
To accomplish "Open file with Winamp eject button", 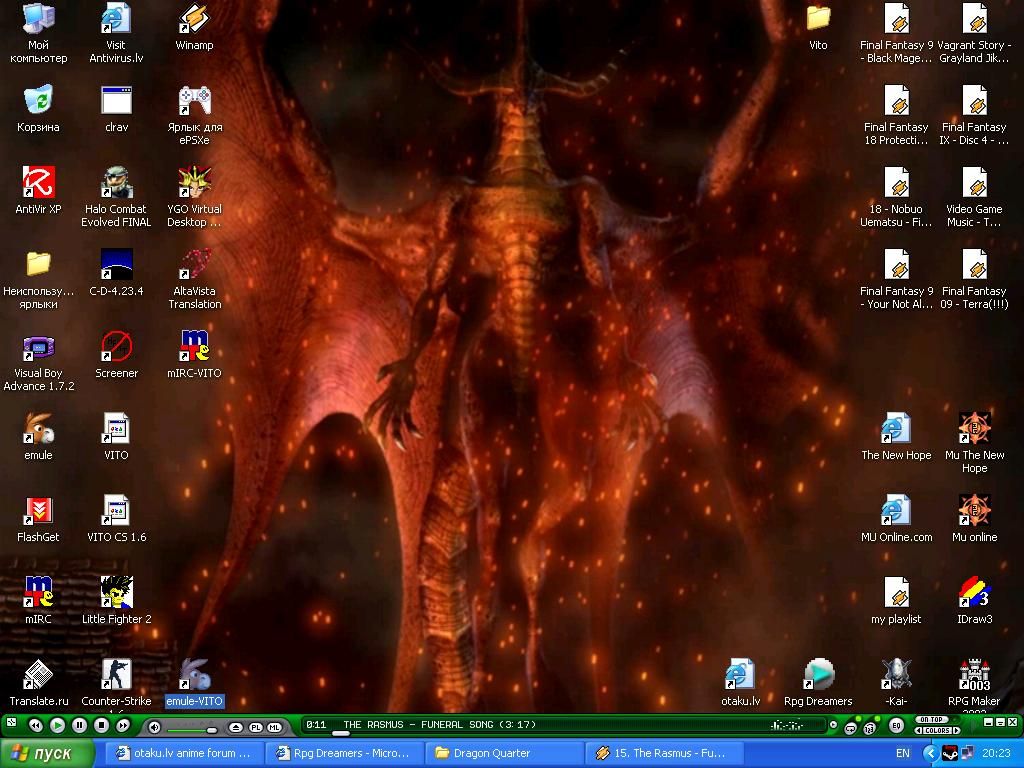I will (236, 727).
